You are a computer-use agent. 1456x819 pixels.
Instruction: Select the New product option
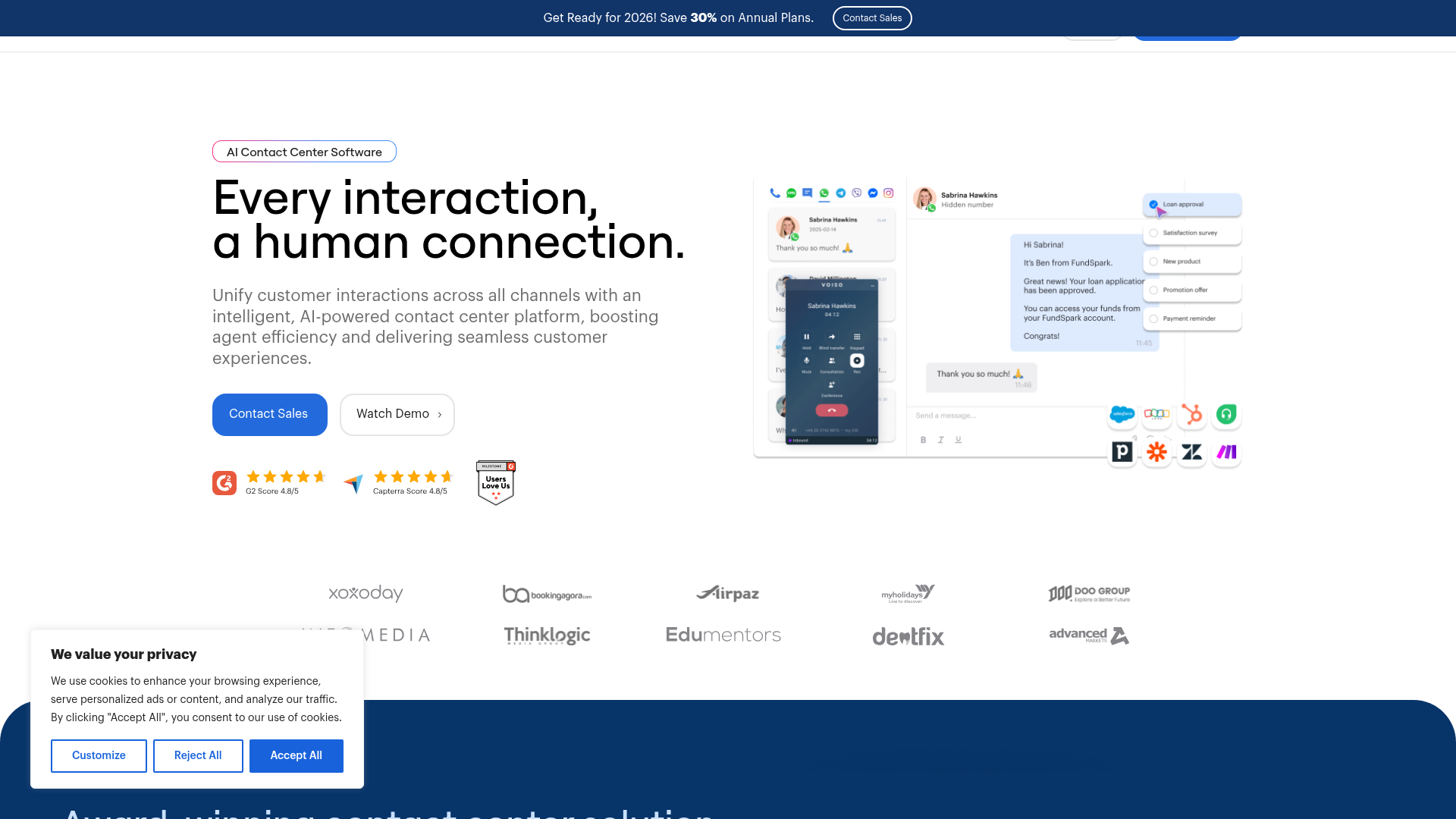click(1191, 261)
